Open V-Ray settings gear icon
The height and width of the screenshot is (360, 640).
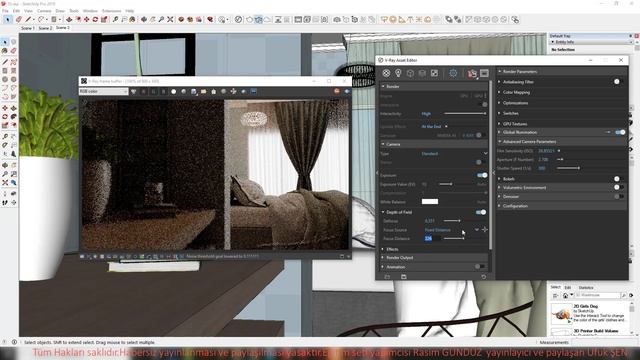tap(453, 73)
